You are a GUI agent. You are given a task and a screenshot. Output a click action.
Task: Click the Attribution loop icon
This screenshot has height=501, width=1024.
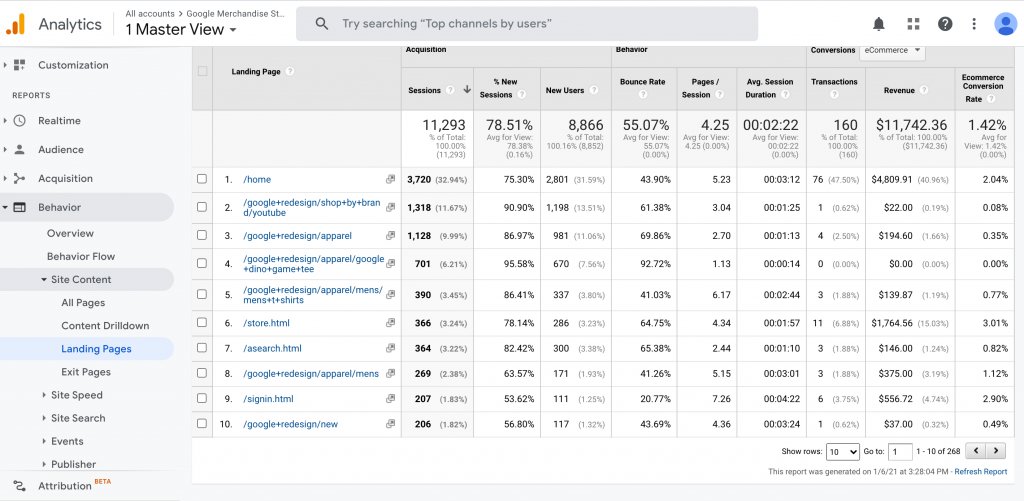tap(20, 486)
